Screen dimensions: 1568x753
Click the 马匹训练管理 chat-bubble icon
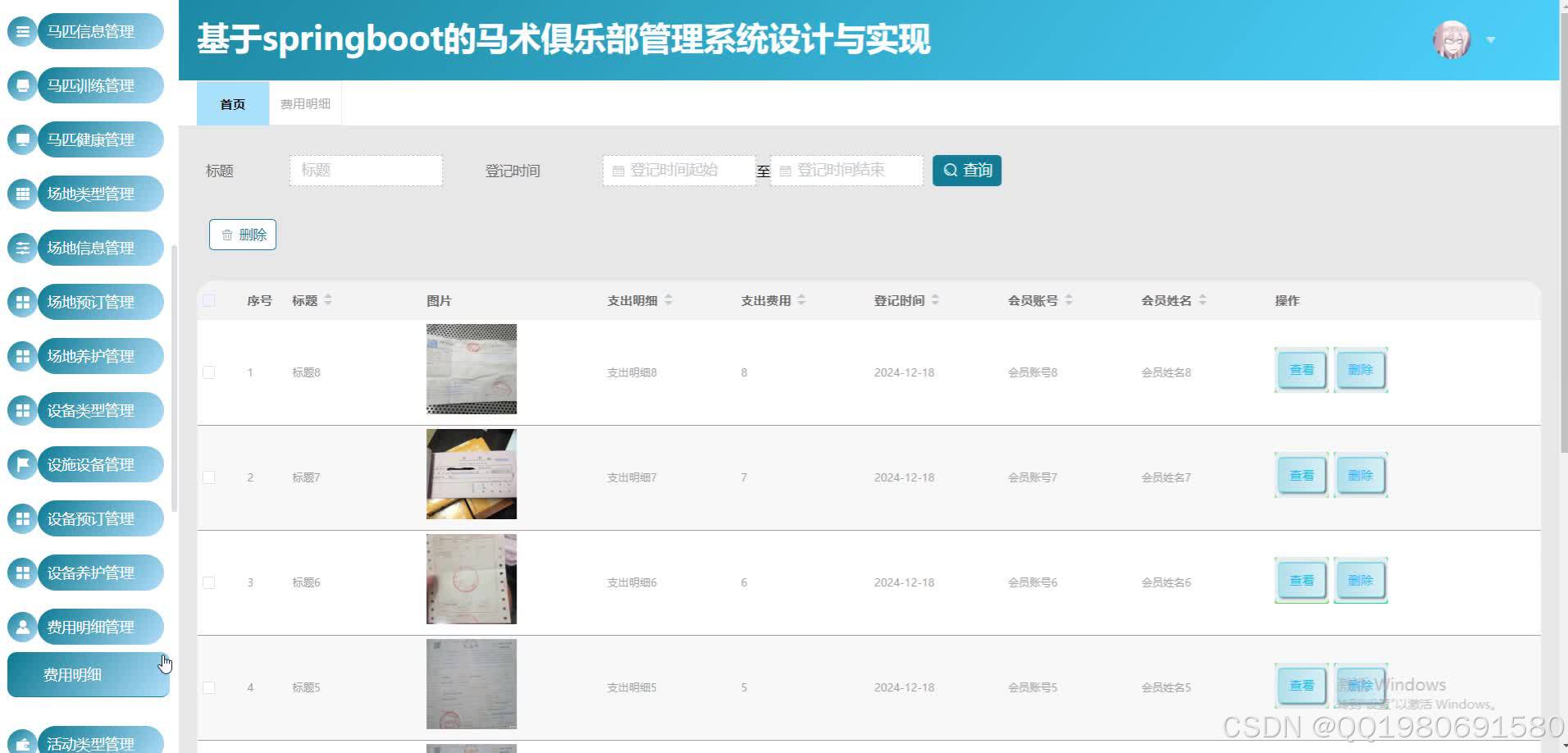click(22, 84)
